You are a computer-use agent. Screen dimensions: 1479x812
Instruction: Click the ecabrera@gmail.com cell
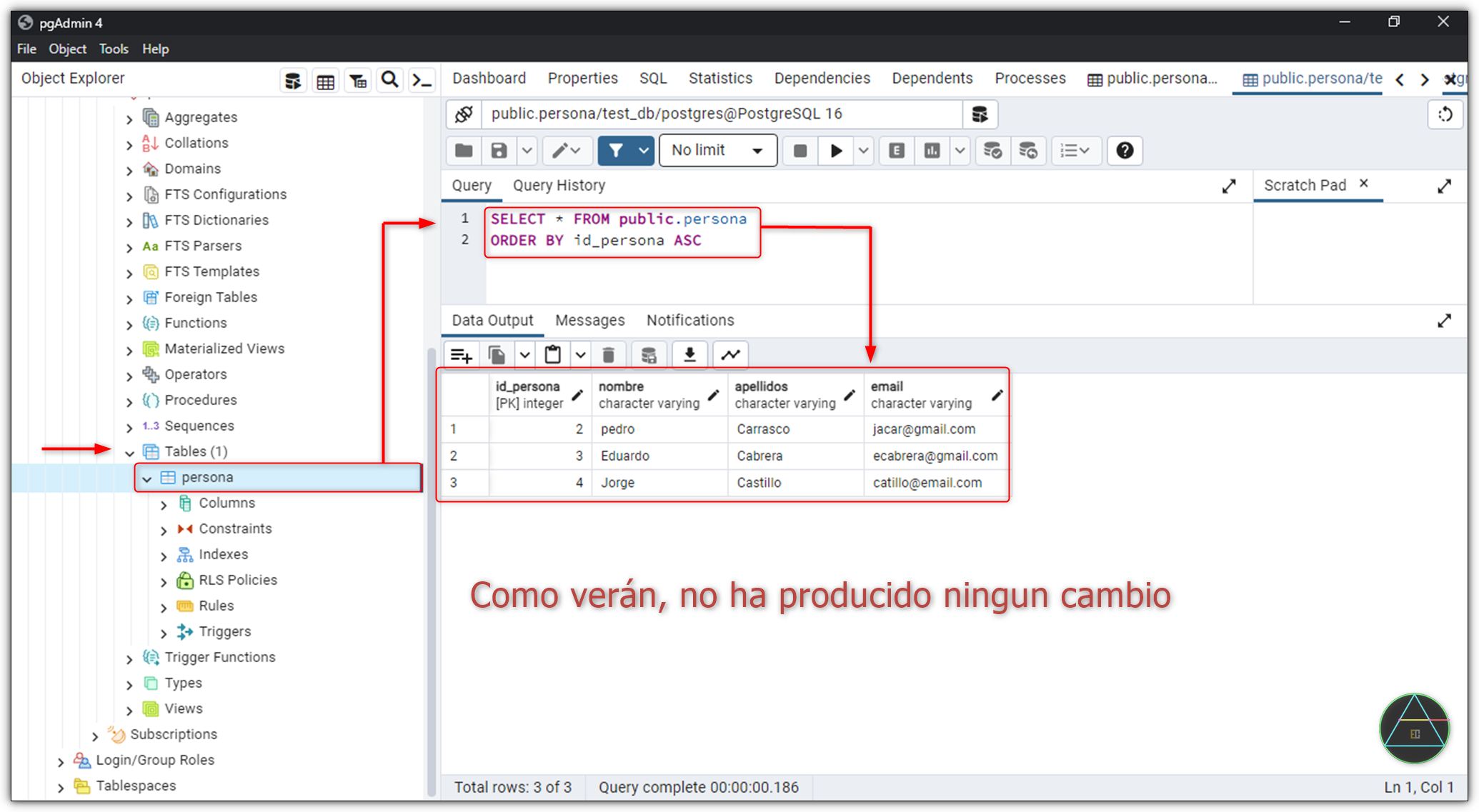(935, 456)
